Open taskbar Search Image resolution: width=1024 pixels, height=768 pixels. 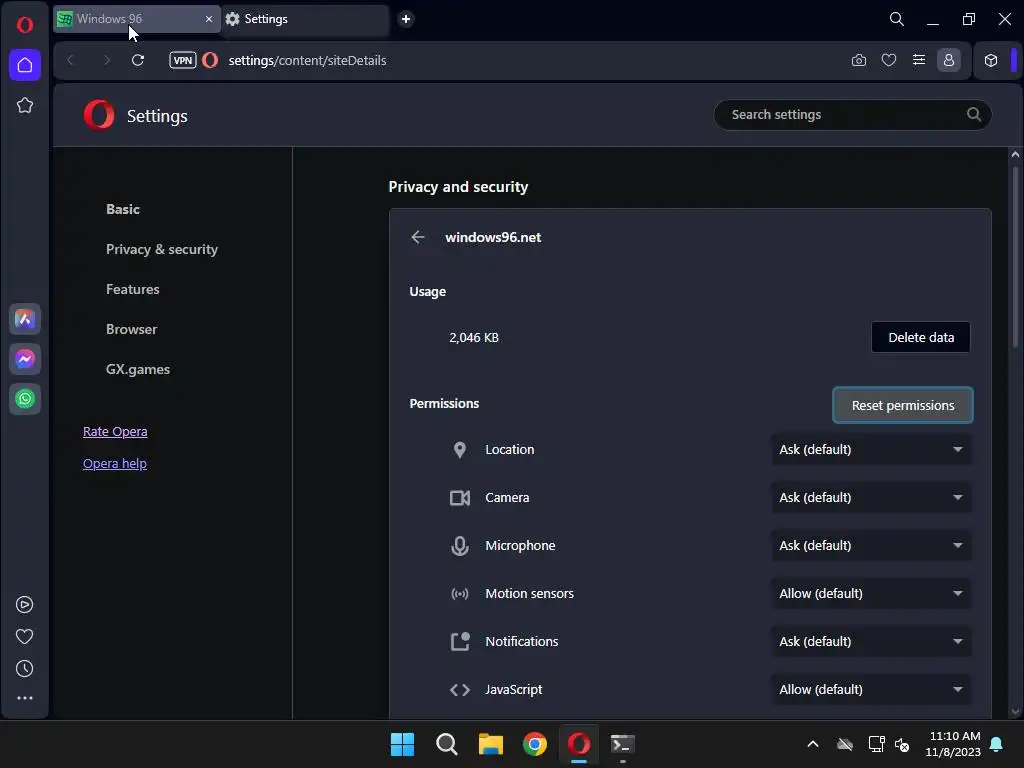447,744
